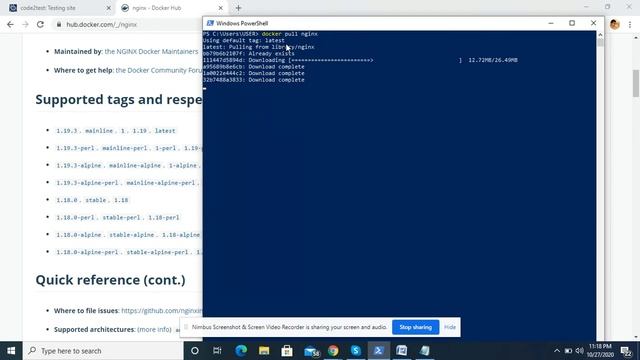The width and height of the screenshot is (640, 360).
Task: Click the 1.18.0-perl tag
Action: pos(75,217)
